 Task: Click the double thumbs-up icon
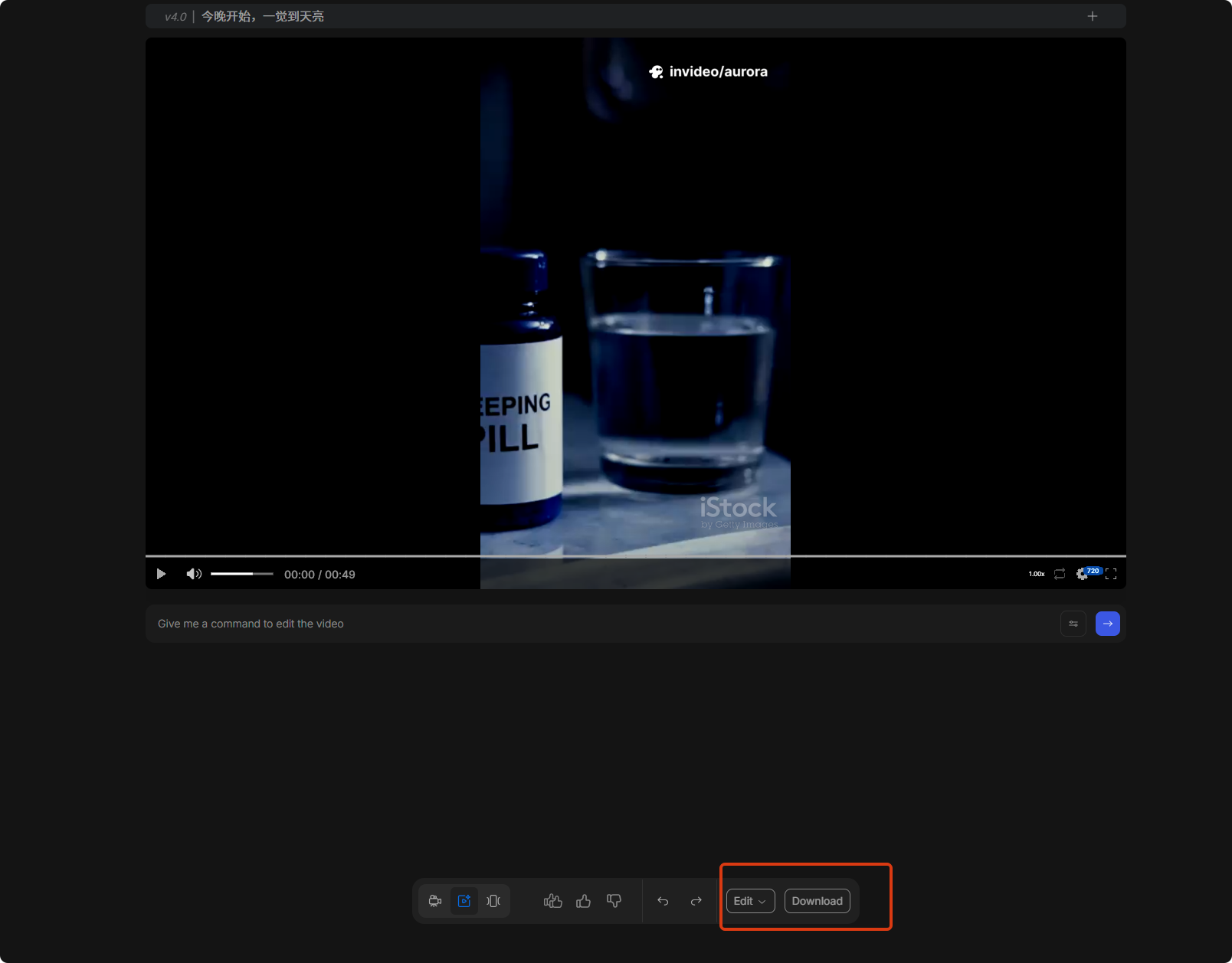pyautogui.click(x=553, y=901)
